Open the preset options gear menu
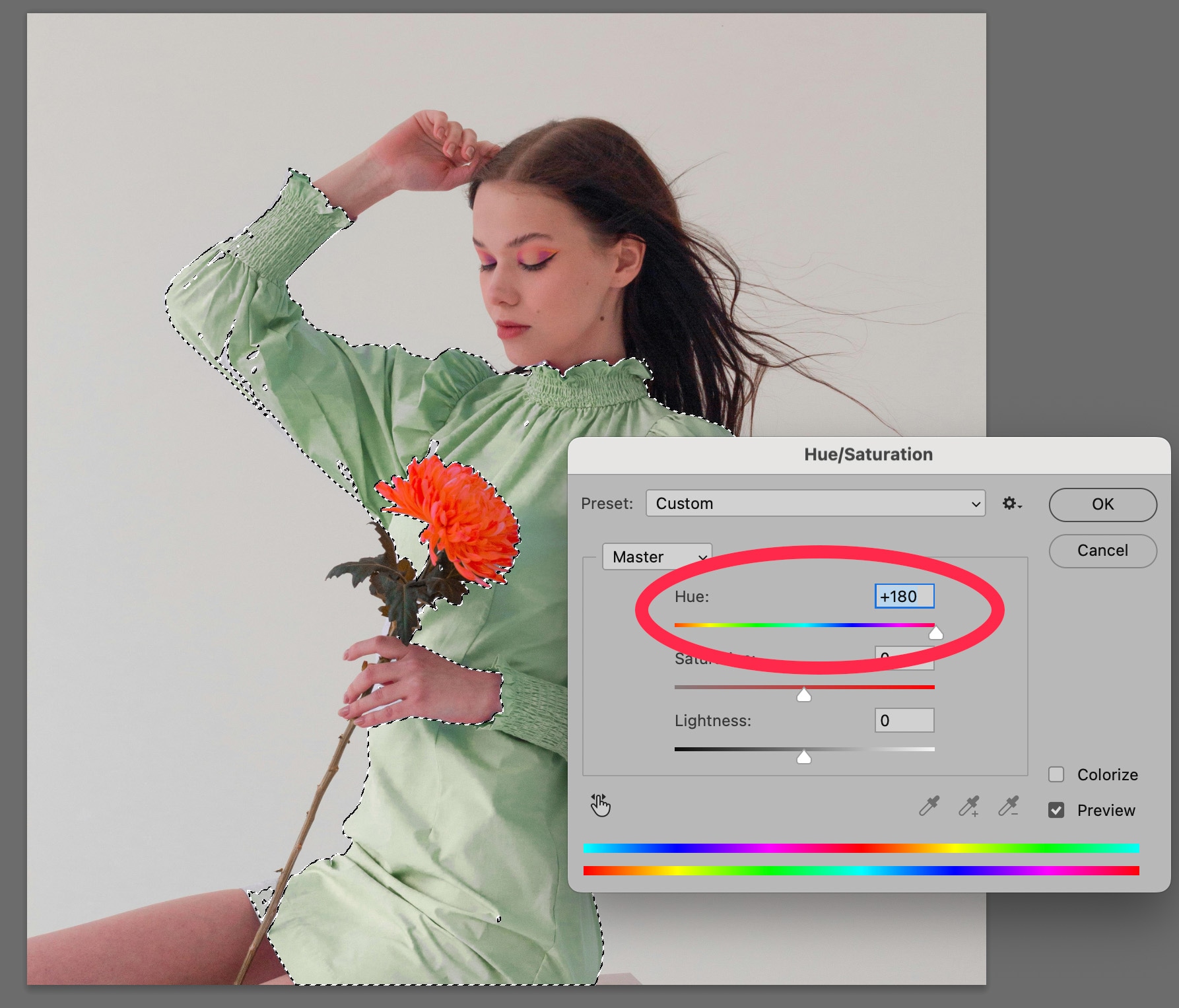 click(1011, 504)
